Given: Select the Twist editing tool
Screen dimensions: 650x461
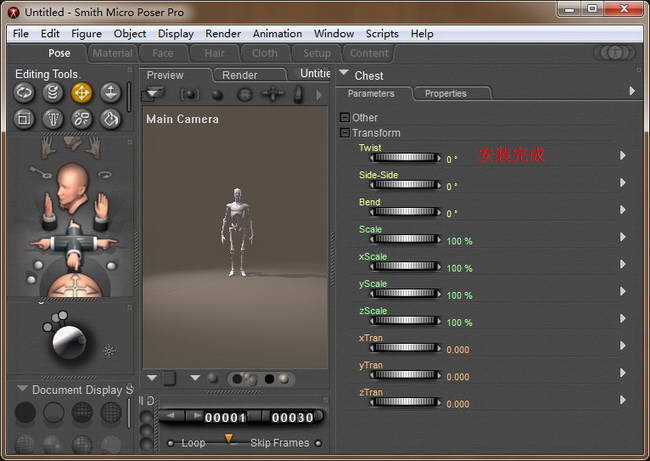Looking at the screenshot, I should coord(53,93).
